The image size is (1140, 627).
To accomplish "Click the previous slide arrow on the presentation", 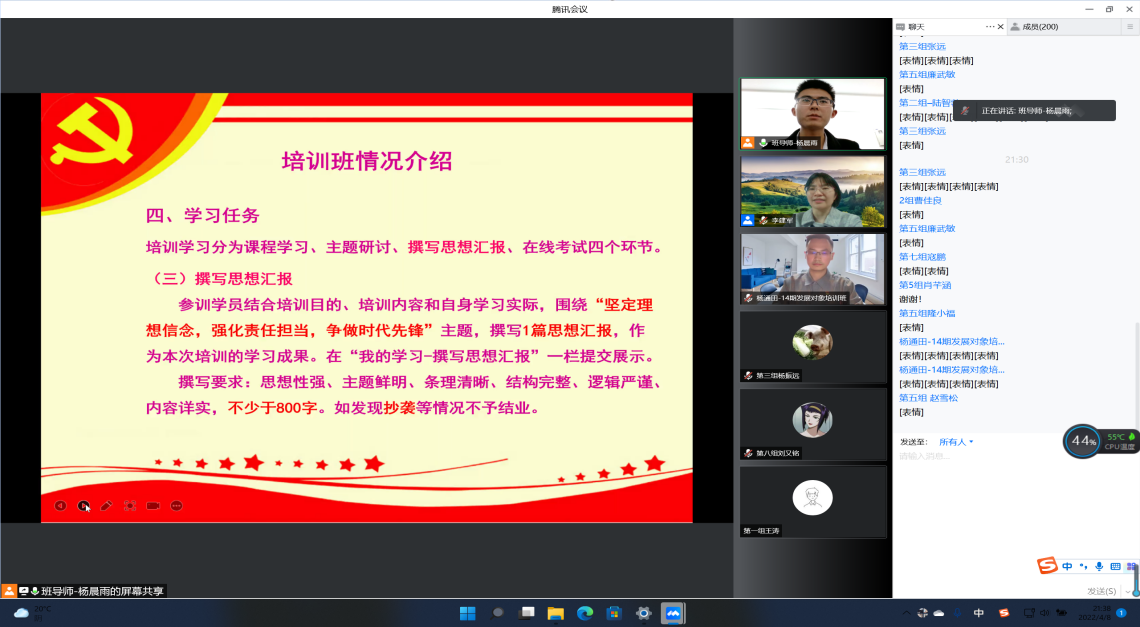I will pyautogui.click(x=60, y=506).
